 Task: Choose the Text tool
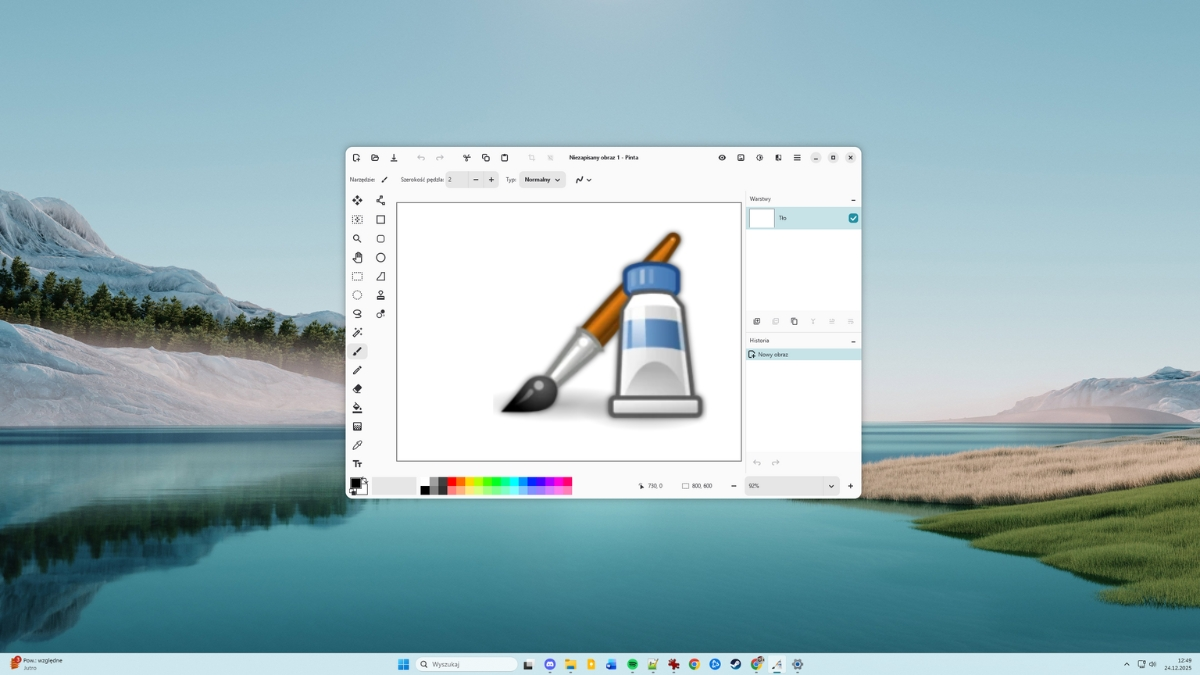(x=357, y=464)
